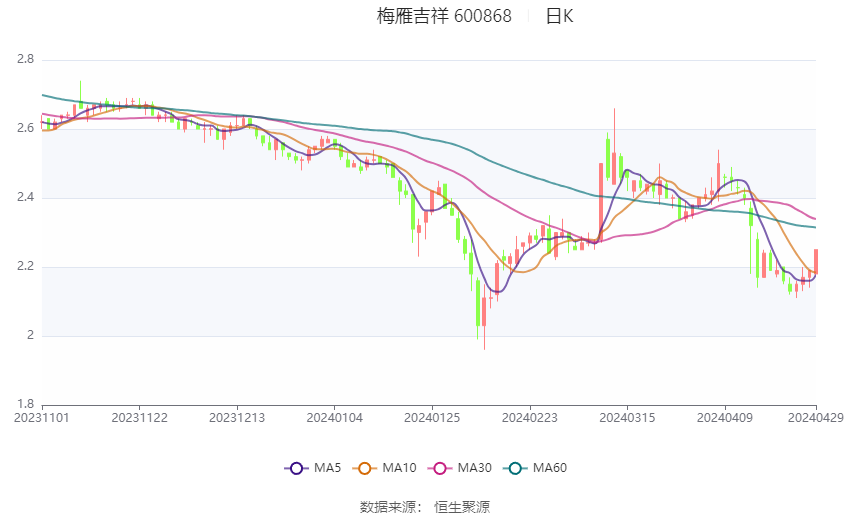Click the 20231101 x-axis date label
The height and width of the screenshot is (517, 850).
42,418
